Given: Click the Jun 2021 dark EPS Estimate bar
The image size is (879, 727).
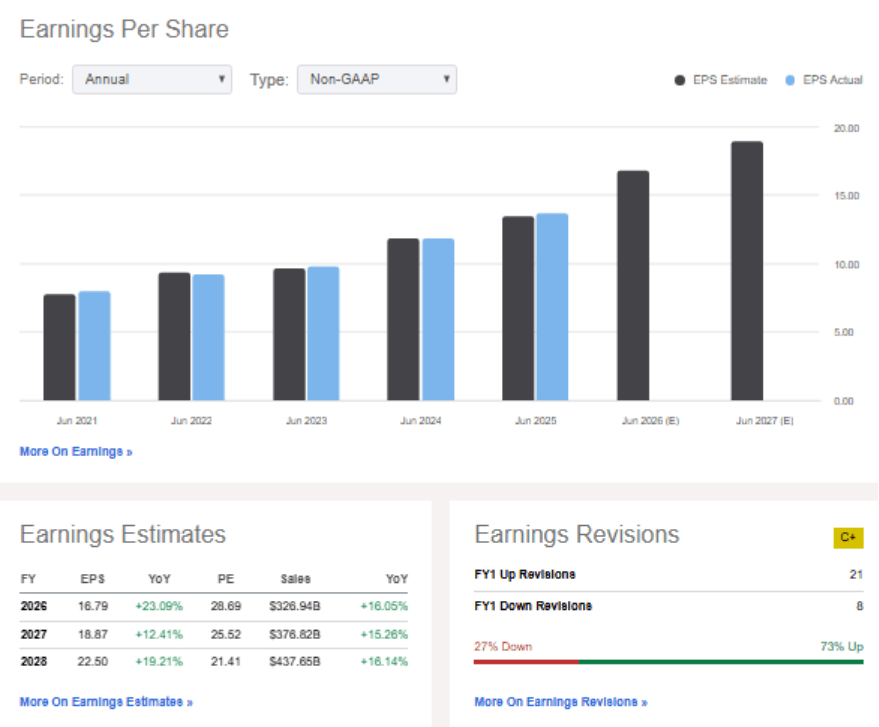Looking at the screenshot, I should pyautogui.click(x=59, y=347).
